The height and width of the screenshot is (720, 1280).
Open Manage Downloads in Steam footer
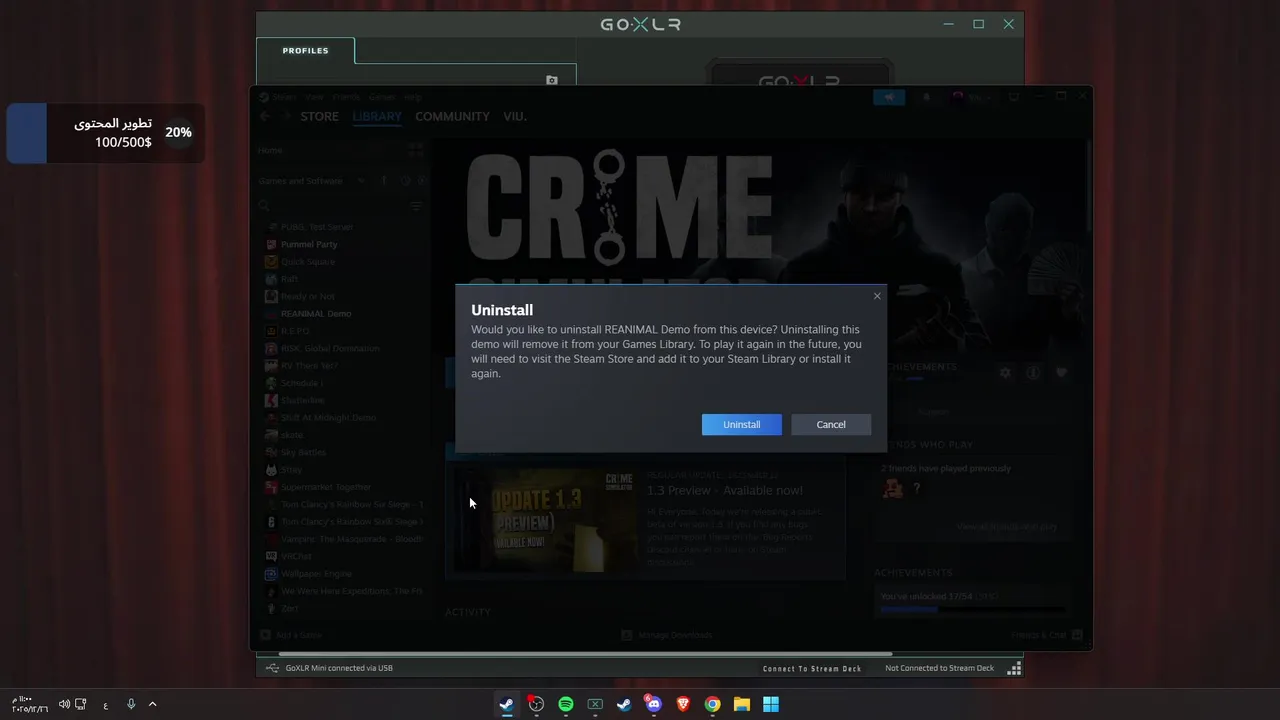click(667, 635)
